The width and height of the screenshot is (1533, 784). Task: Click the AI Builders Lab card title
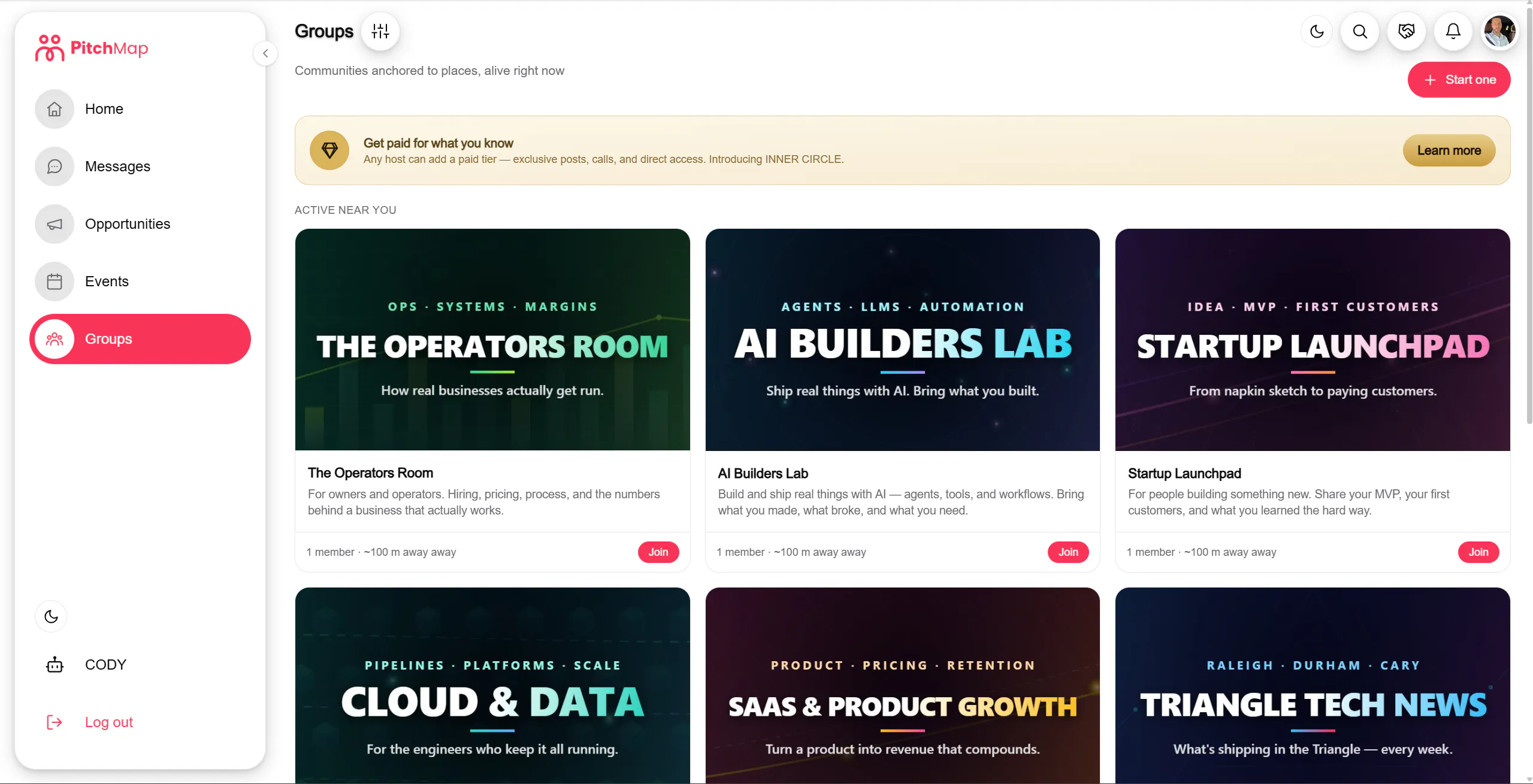[763, 473]
